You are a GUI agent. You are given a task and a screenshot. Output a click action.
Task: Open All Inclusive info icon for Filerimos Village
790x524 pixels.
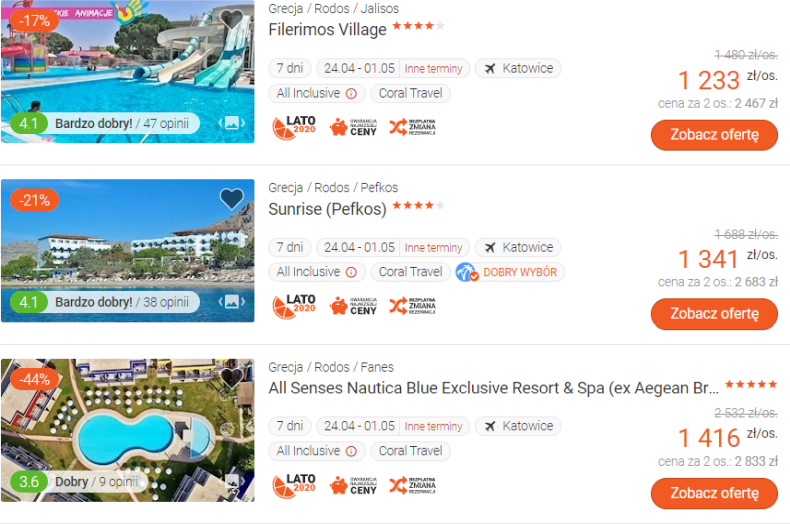tap(352, 94)
